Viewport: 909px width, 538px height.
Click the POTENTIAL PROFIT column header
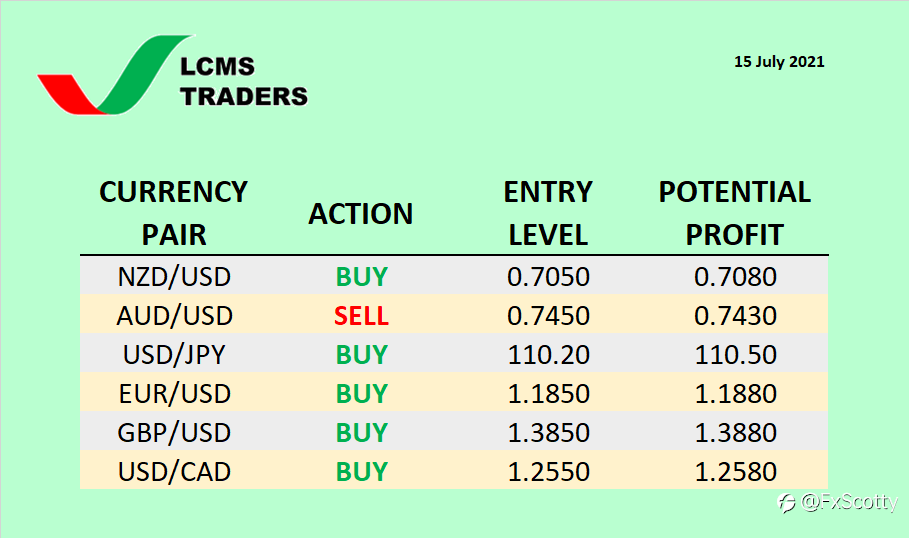pos(735,213)
